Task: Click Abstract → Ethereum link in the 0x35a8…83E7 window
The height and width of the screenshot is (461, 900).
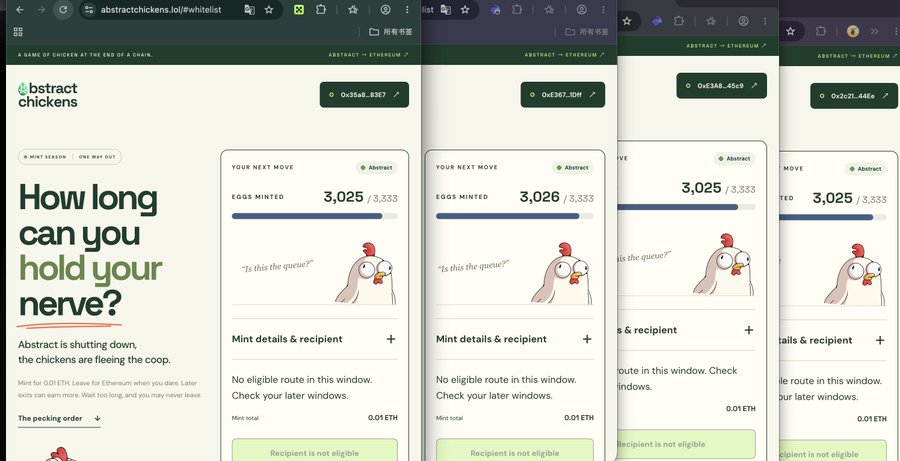Action: click(368, 55)
